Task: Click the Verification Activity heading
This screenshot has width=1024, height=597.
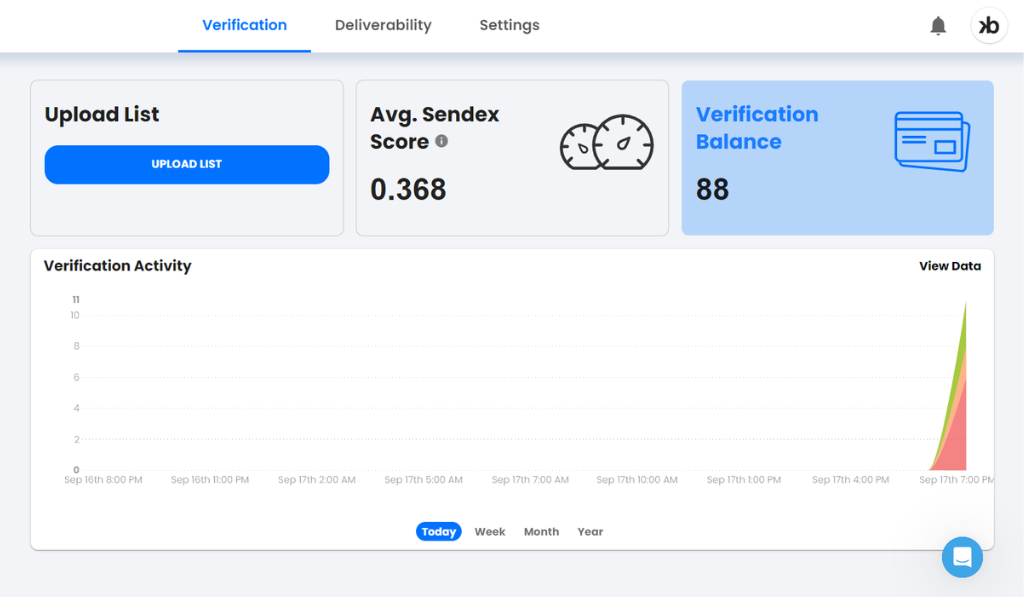Action: (118, 266)
